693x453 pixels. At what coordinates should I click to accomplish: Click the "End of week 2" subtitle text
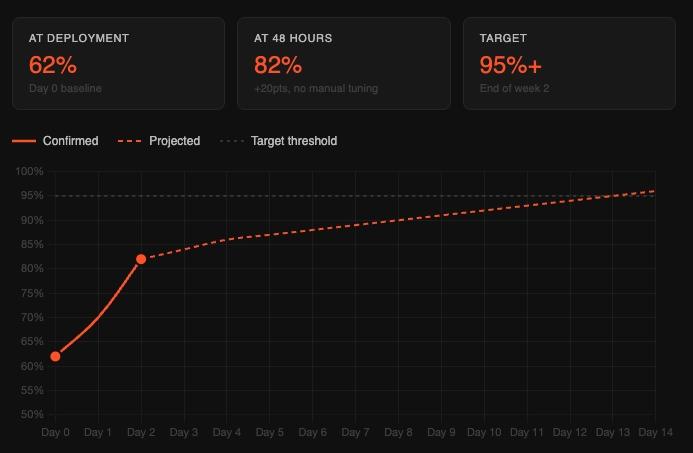click(515, 89)
